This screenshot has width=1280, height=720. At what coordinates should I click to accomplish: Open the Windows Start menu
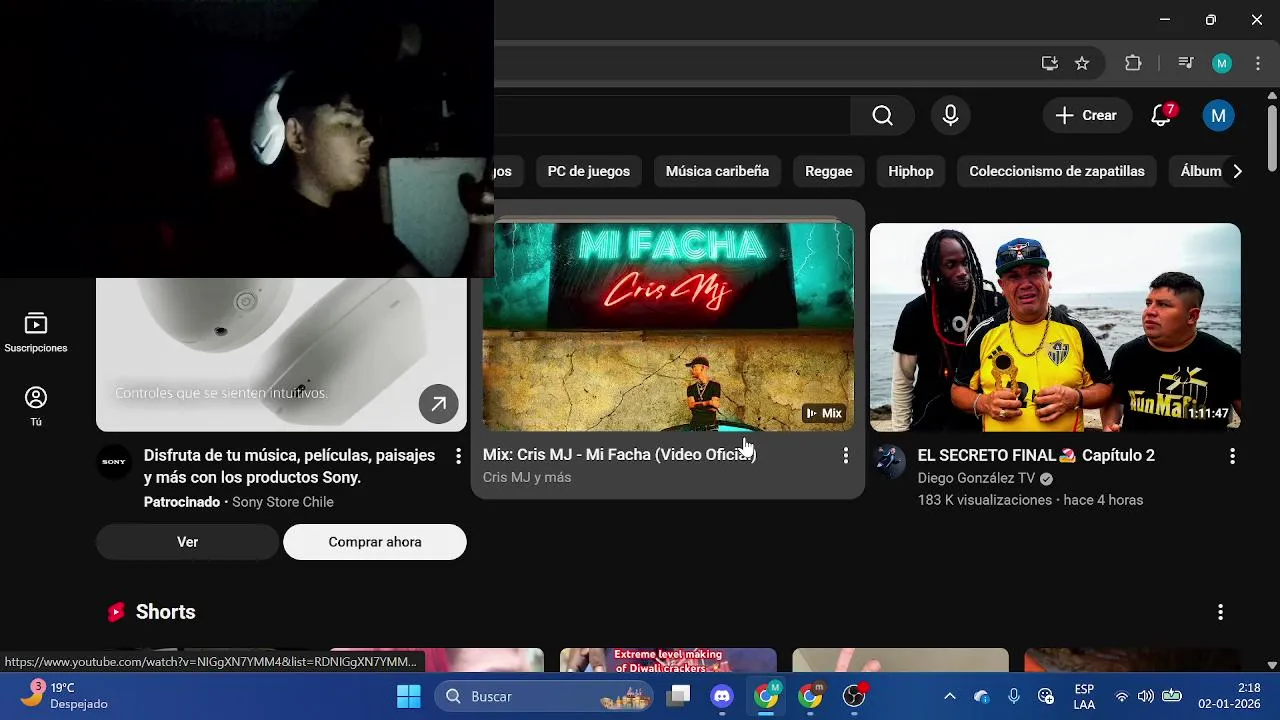click(x=409, y=696)
